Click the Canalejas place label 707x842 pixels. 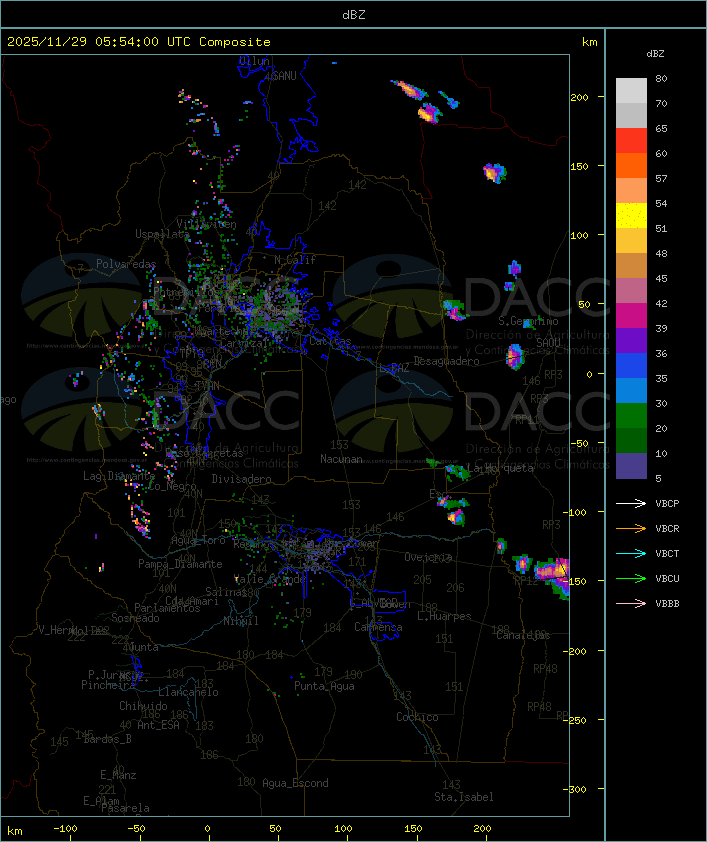(523, 635)
